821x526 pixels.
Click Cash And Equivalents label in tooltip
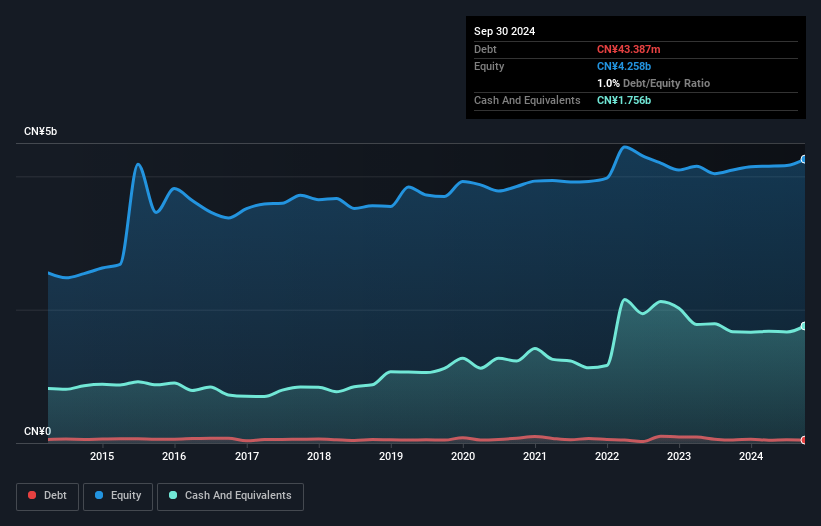pyautogui.click(x=527, y=100)
